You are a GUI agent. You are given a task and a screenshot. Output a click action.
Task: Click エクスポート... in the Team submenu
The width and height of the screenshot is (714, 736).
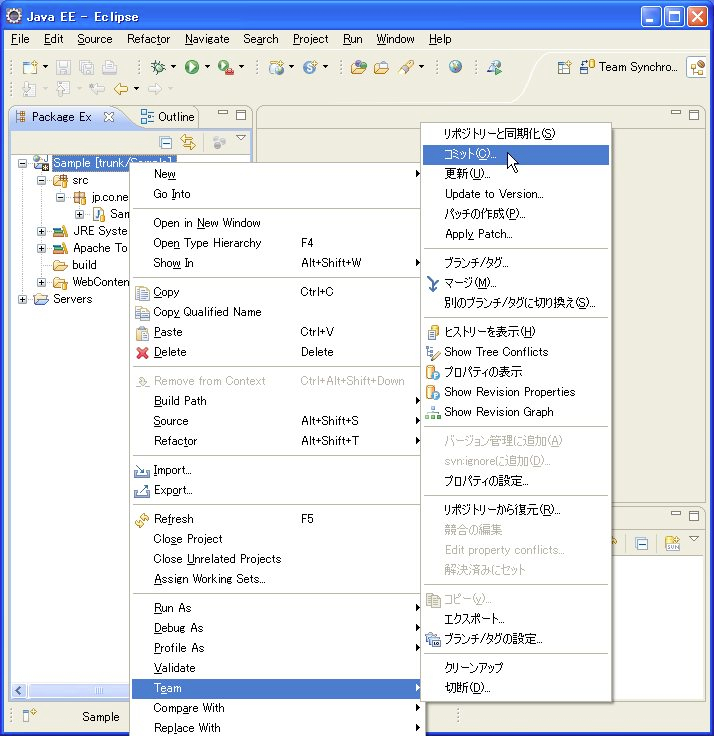(x=516, y=619)
